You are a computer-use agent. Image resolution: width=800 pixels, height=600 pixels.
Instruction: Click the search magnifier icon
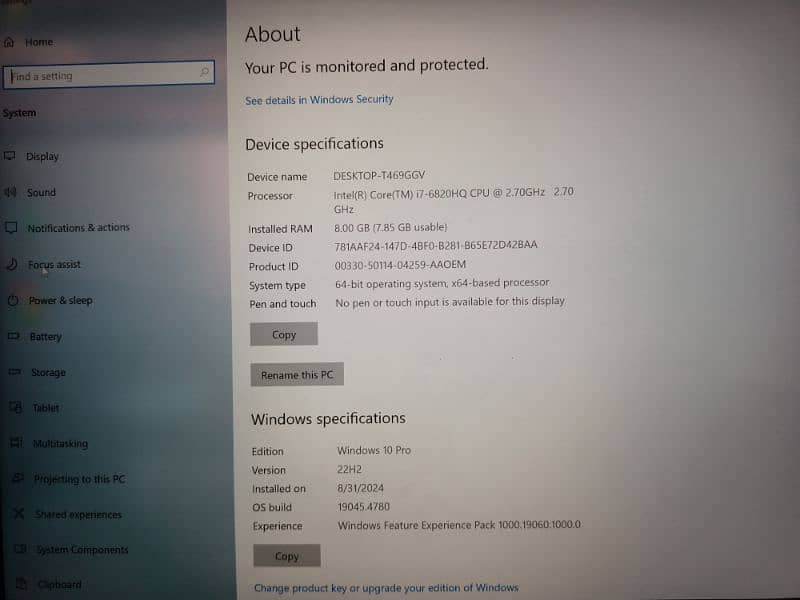point(204,72)
